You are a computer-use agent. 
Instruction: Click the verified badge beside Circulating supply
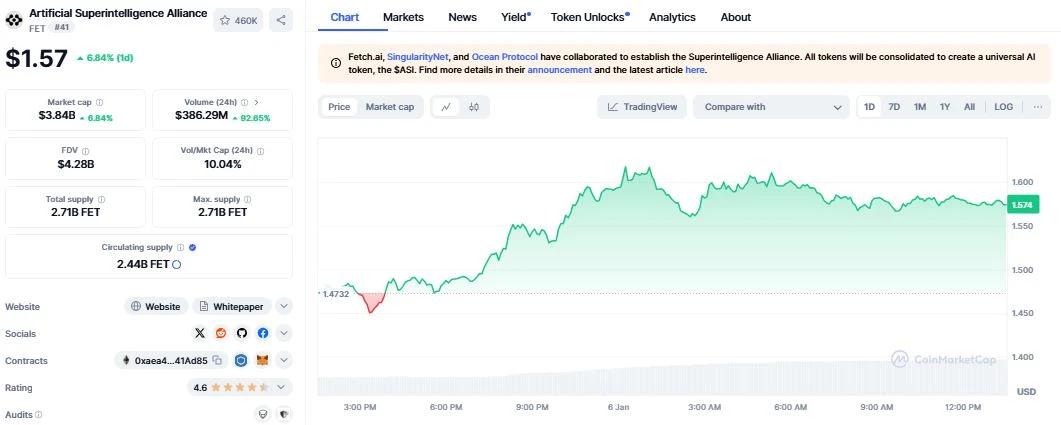point(193,248)
